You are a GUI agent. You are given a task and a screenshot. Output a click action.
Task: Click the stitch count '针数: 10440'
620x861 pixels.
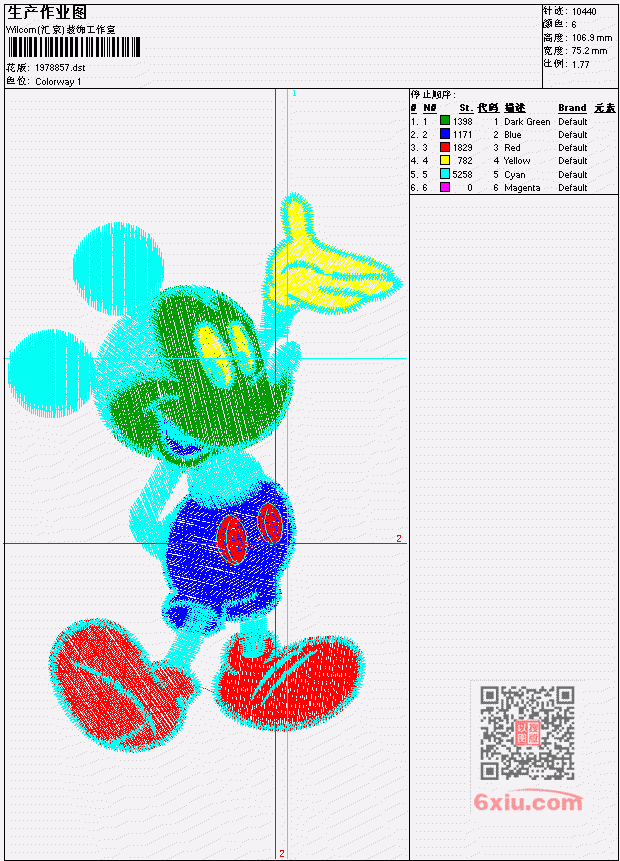pyautogui.click(x=570, y=12)
